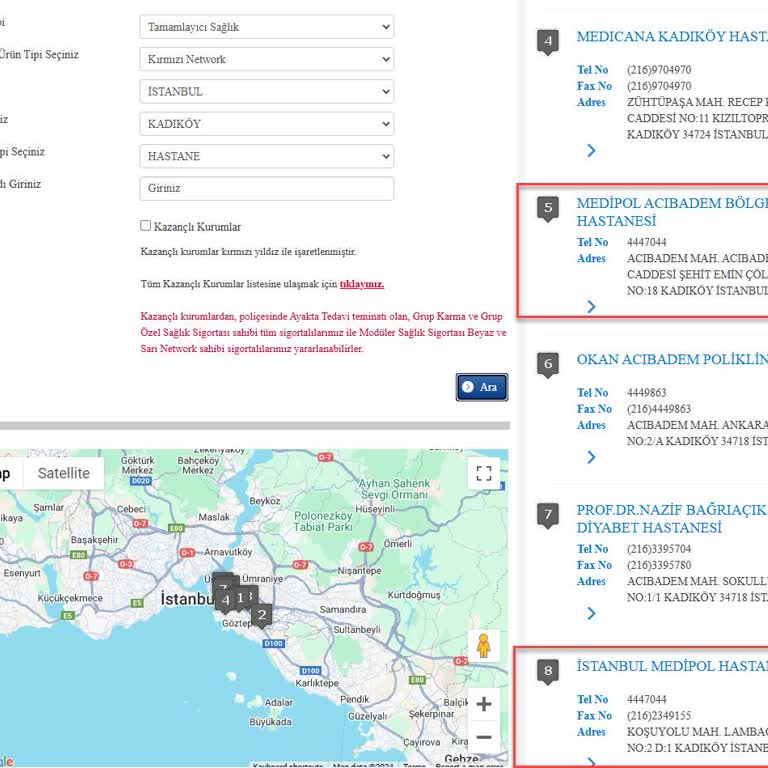Expand details arrow for Okan Acıbadem
Screen dimensions: 768x768
click(591, 457)
